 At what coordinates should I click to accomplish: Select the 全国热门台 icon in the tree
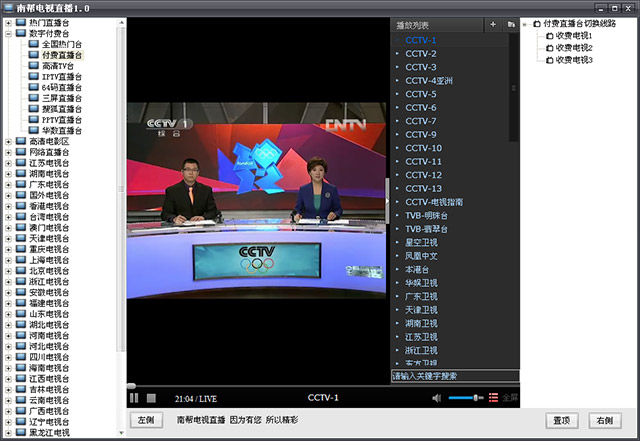pyautogui.click(x=34, y=44)
